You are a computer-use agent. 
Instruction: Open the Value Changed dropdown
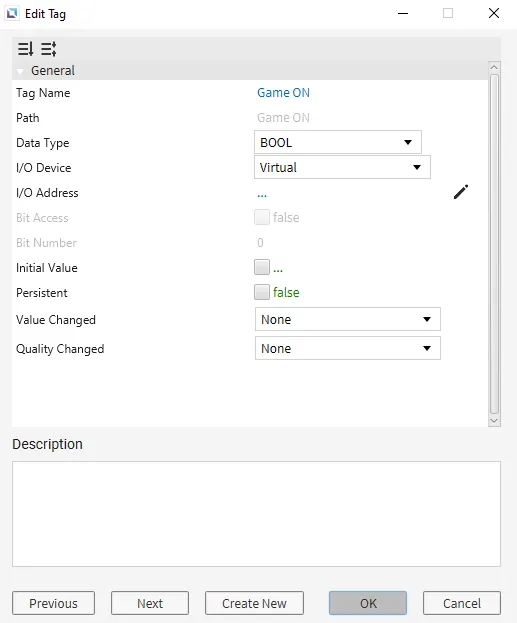click(348, 319)
